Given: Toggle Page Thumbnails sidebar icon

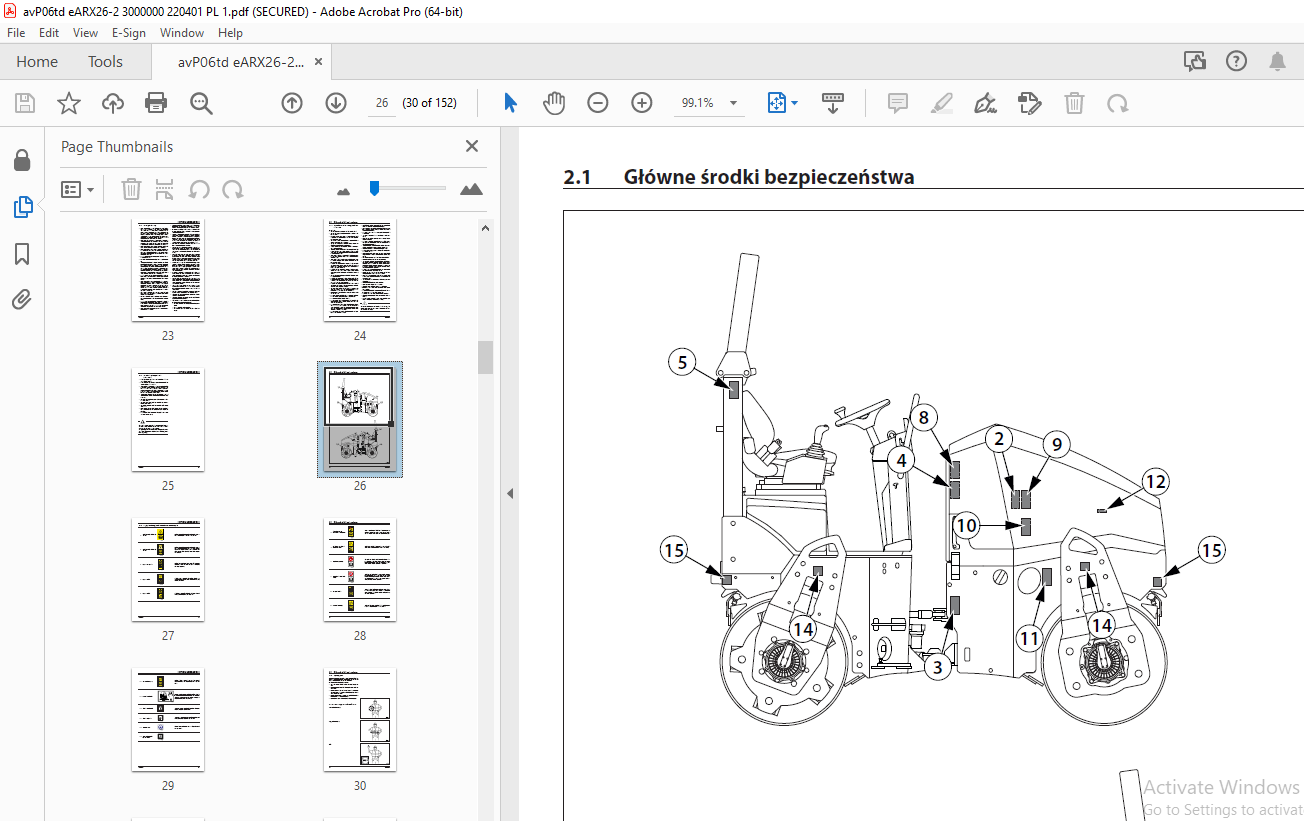Looking at the screenshot, I should coord(22,207).
